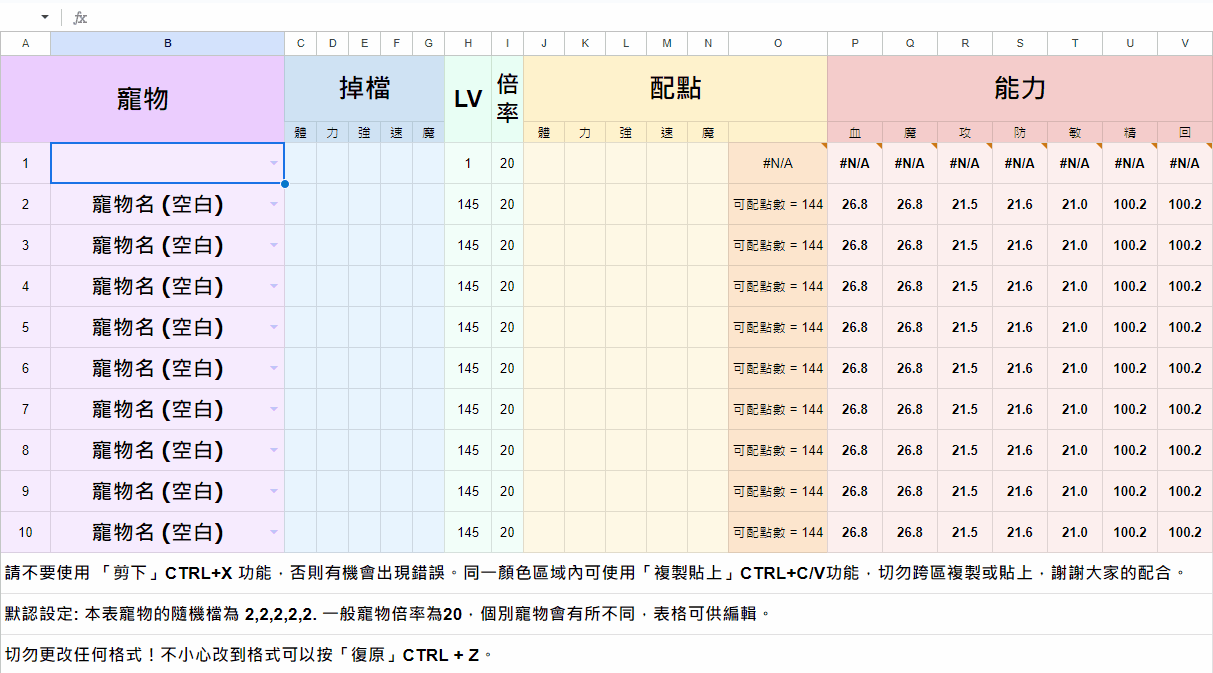Click 可配點數 = 144 cell in row 2
Viewport: 1213px width, 673px height.
778,204
